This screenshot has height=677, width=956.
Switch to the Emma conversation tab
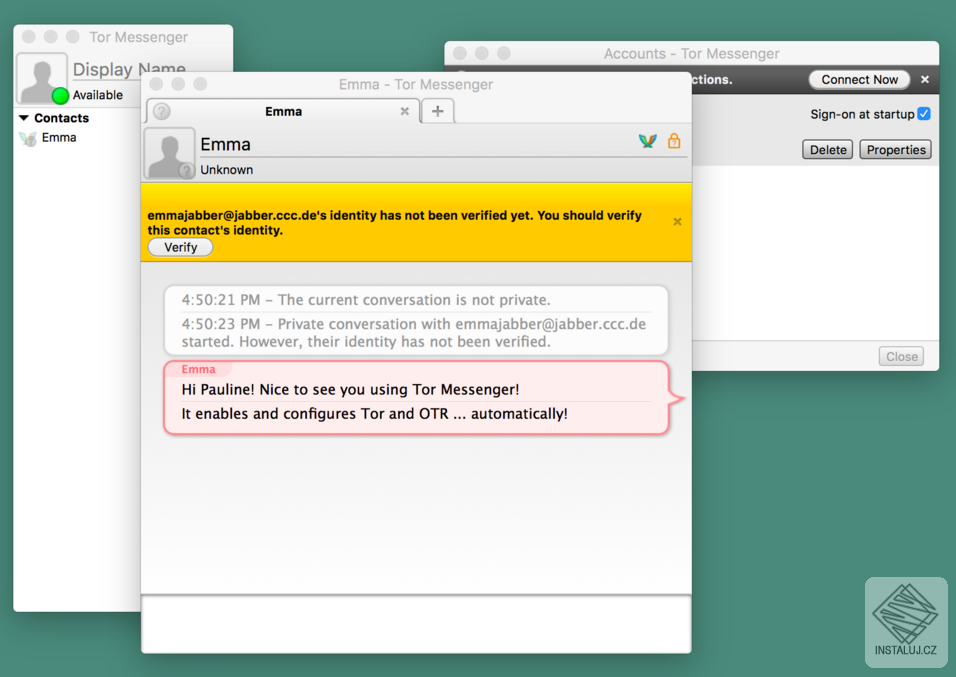(283, 111)
